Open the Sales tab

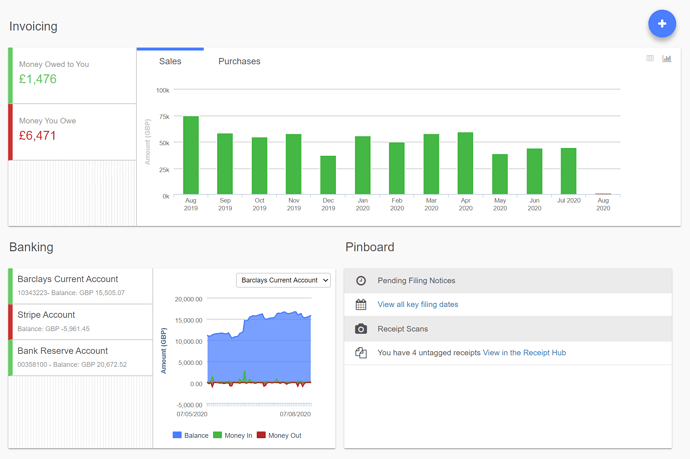tap(170, 62)
